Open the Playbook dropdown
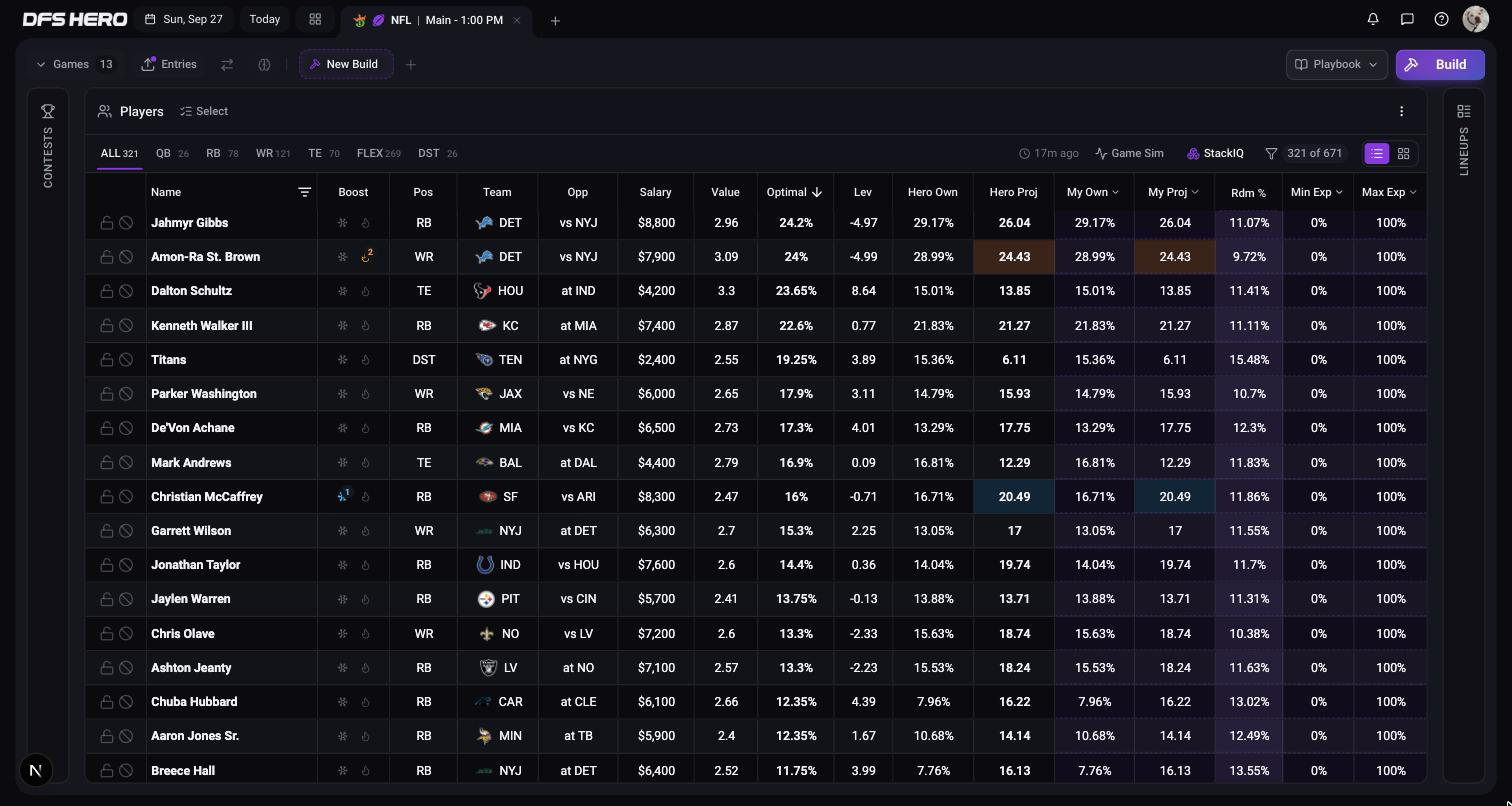The width and height of the screenshot is (1512, 806). 1336,64
